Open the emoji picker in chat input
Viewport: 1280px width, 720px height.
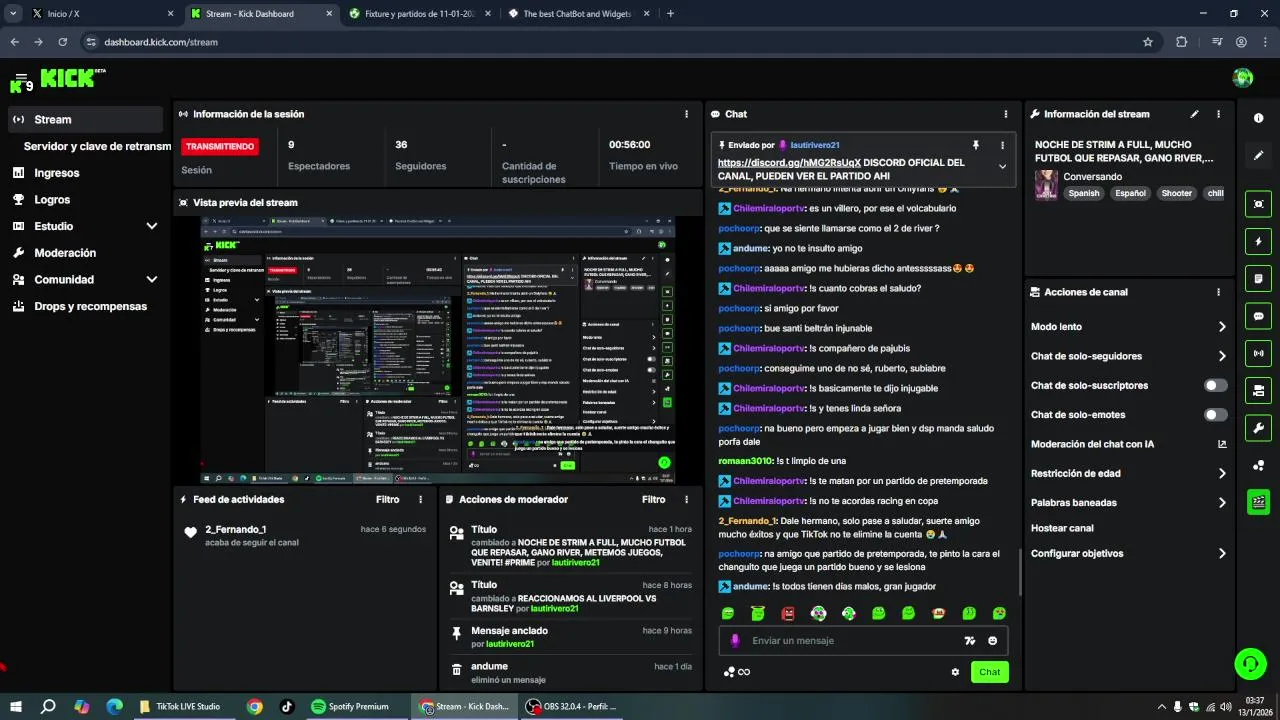[993, 641]
